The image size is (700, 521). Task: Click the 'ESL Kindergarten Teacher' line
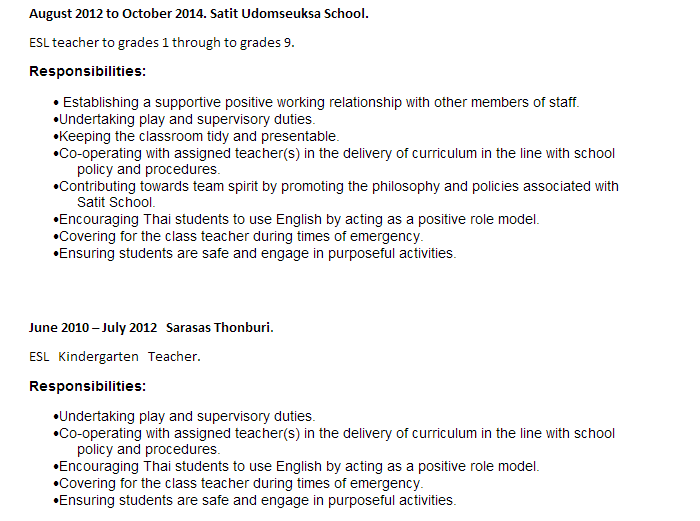114,356
